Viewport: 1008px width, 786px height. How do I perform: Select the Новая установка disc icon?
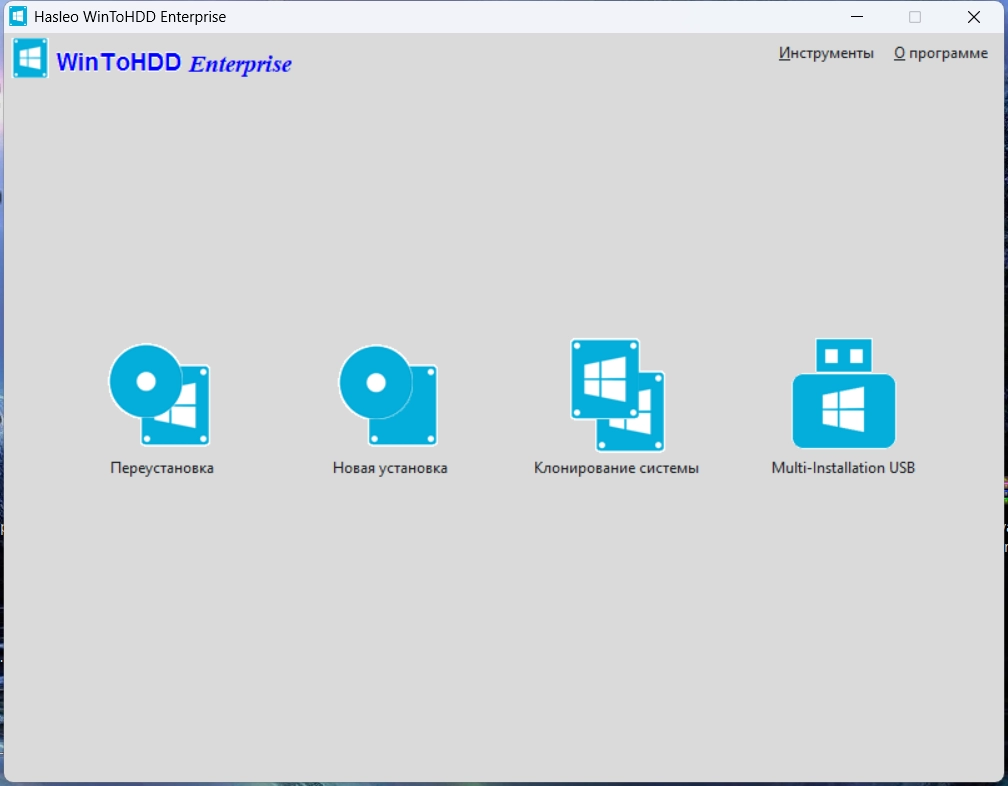point(388,395)
